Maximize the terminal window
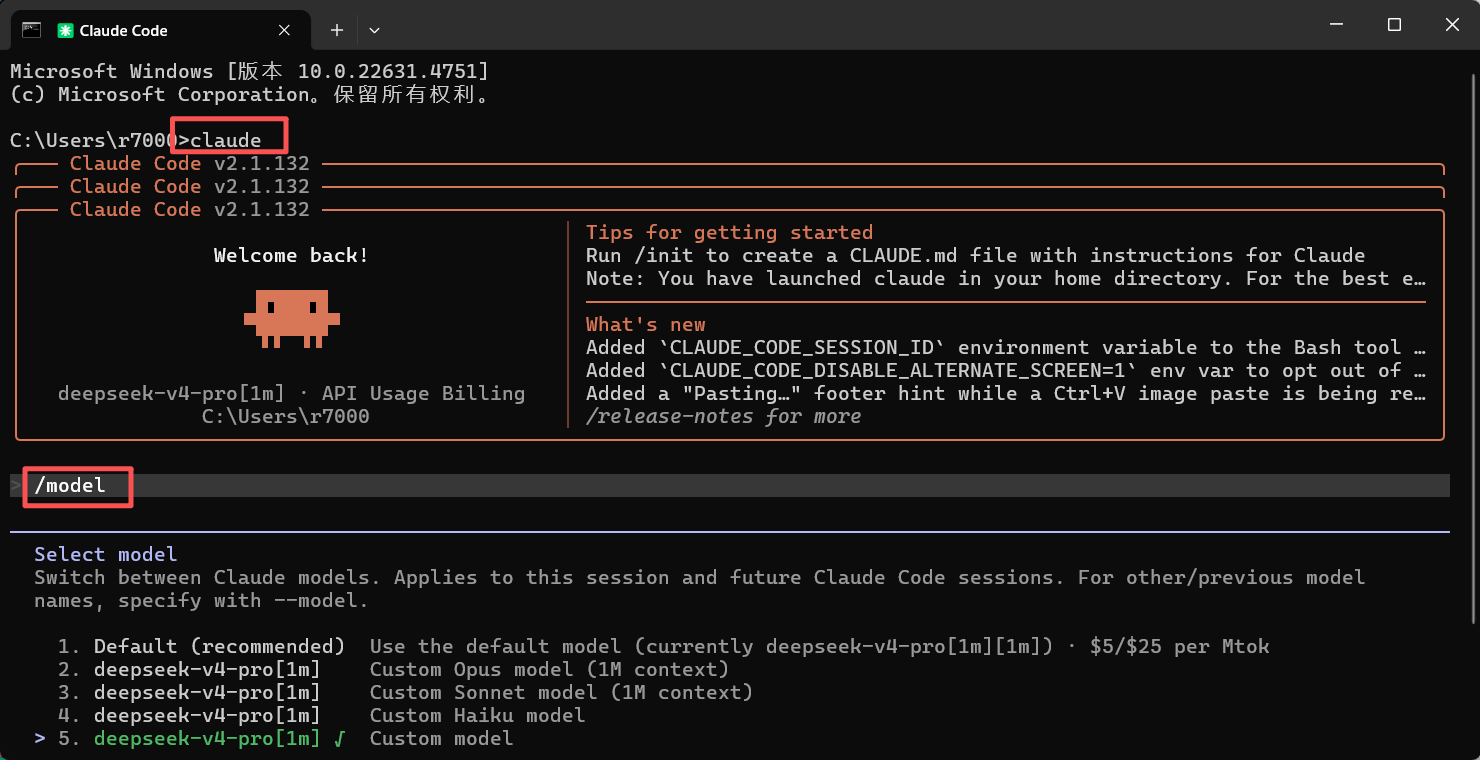Image resolution: width=1480 pixels, height=760 pixels. 1394,25
